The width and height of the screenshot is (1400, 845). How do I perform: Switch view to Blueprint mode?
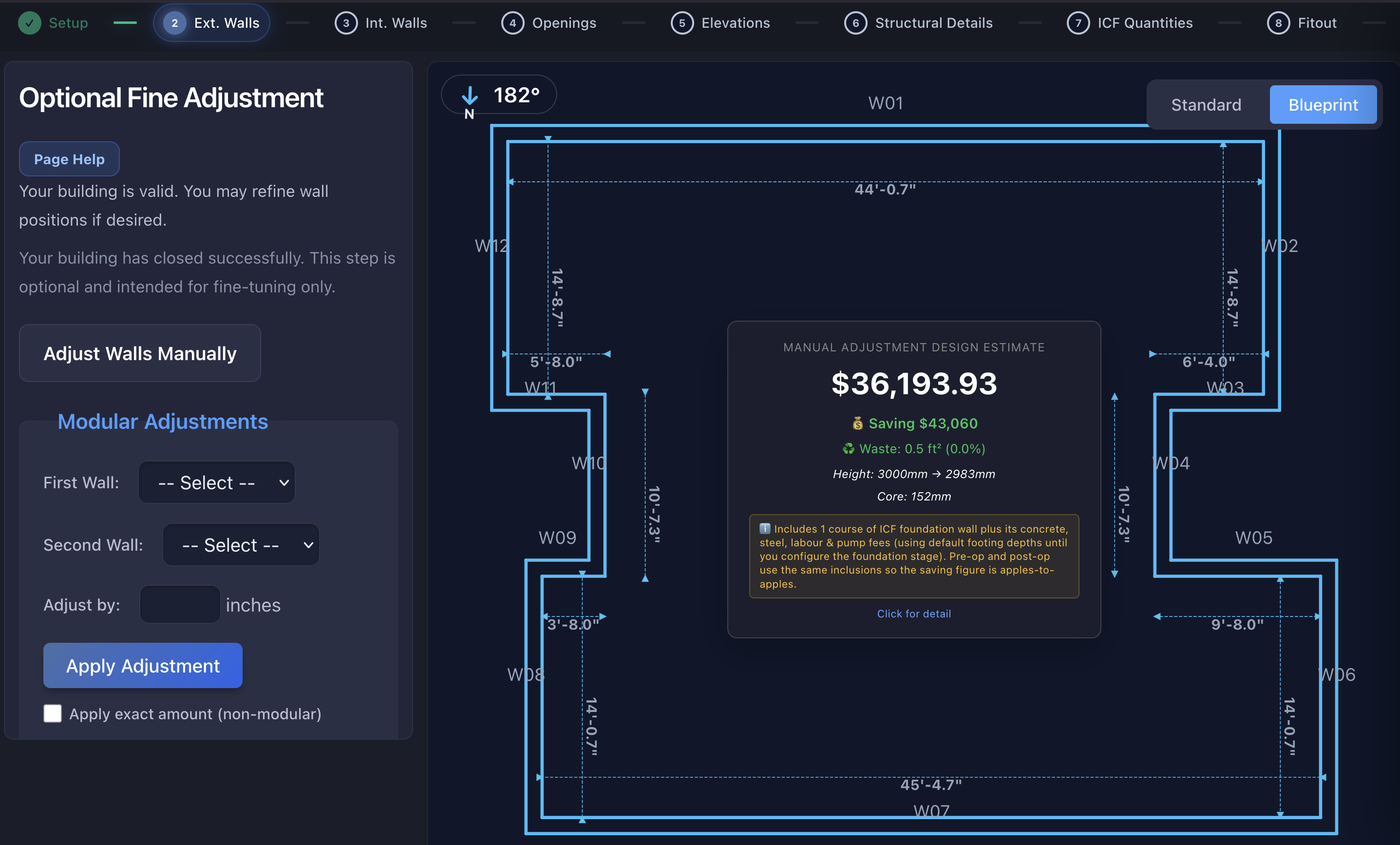(x=1323, y=105)
